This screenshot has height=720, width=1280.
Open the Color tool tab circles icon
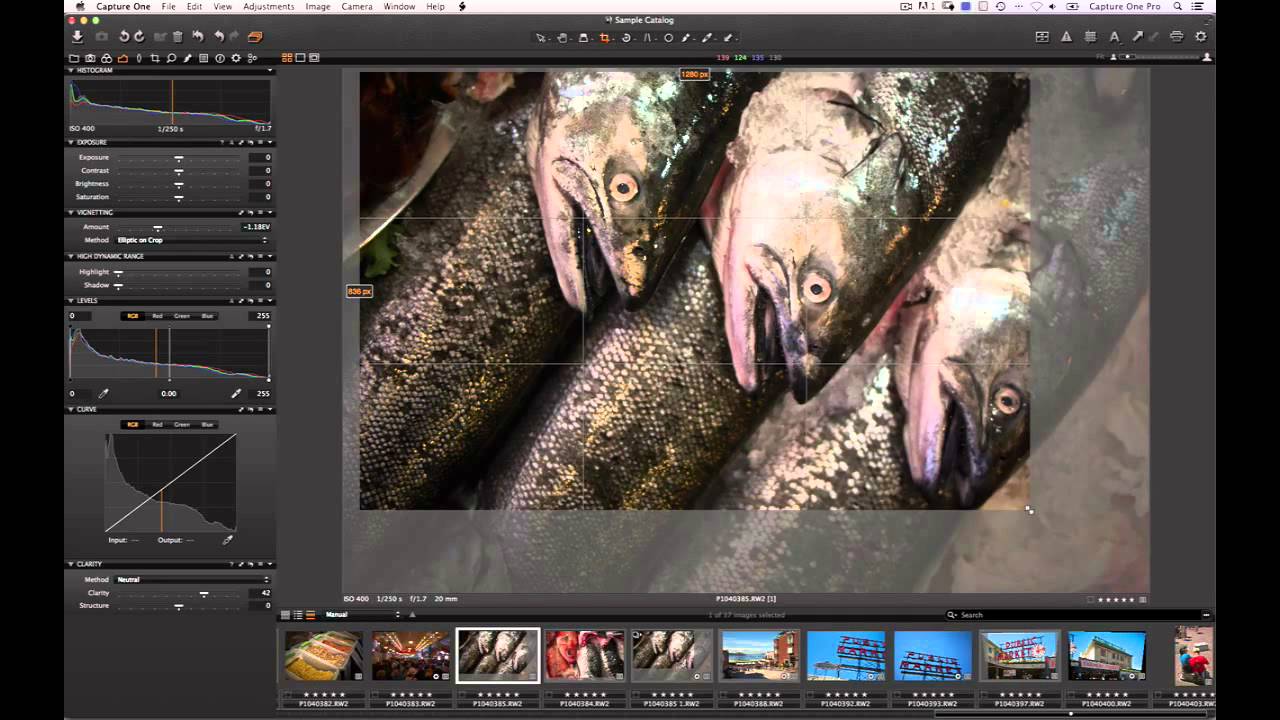click(107, 58)
